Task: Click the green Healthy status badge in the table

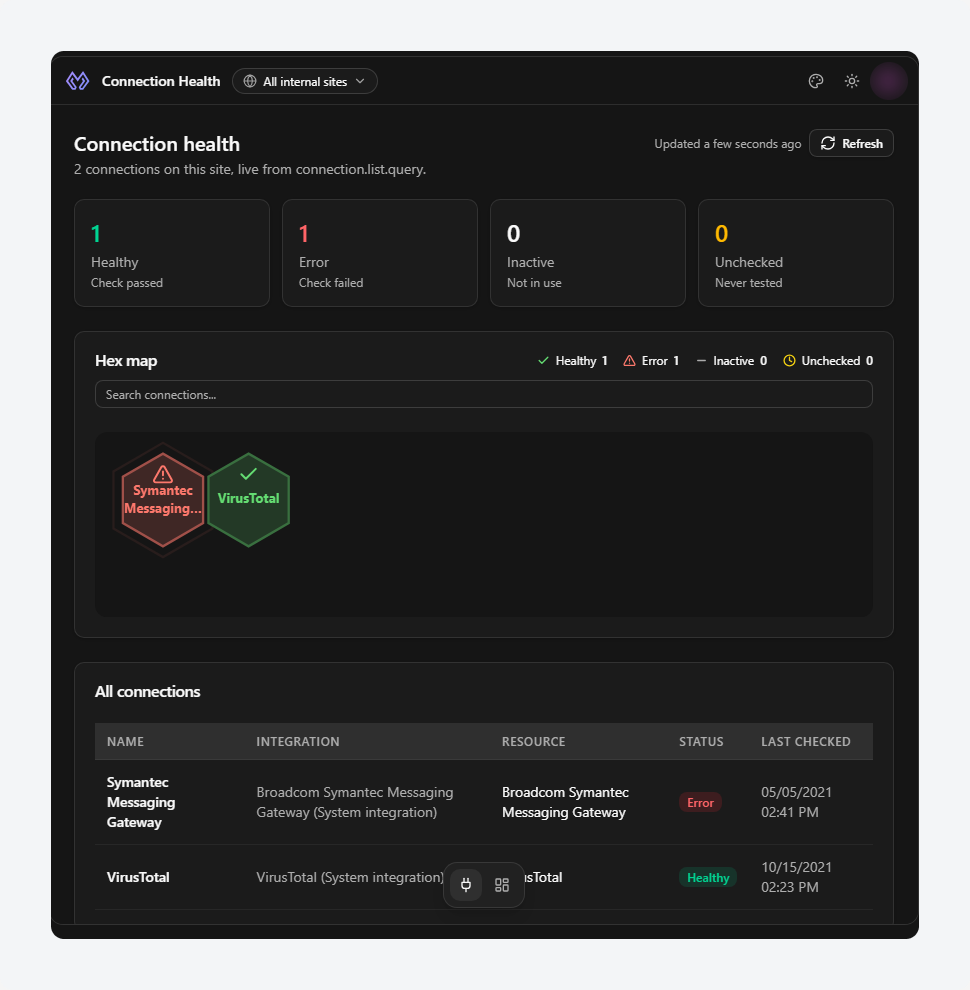Action: click(x=708, y=878)
